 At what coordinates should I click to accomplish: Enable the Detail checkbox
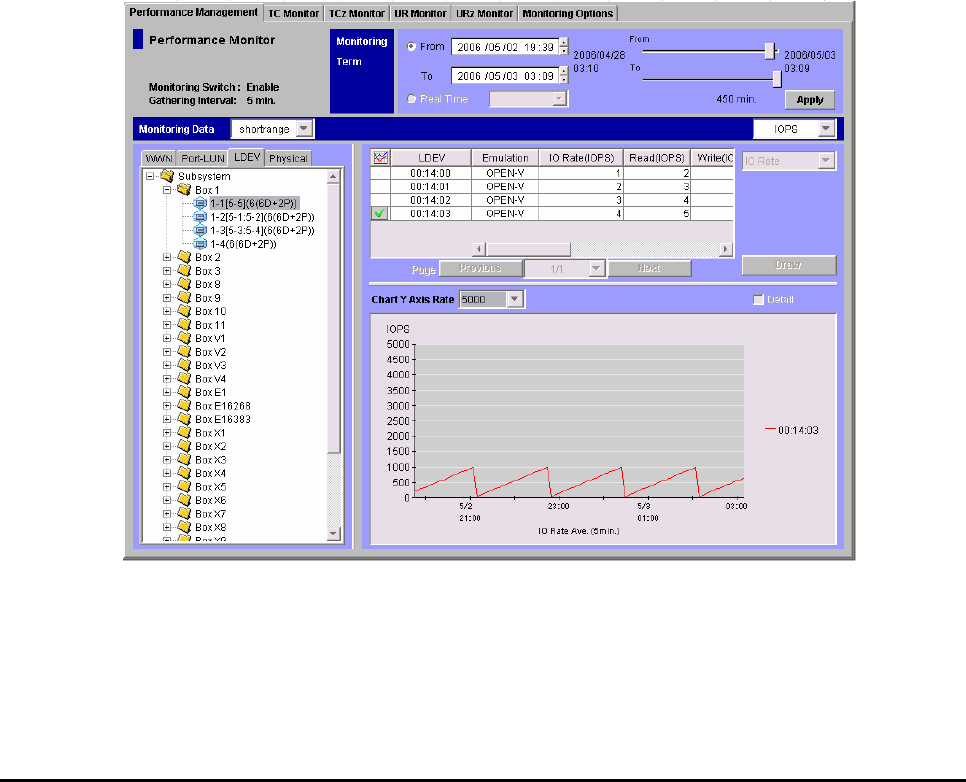click(x=758, y=300)
